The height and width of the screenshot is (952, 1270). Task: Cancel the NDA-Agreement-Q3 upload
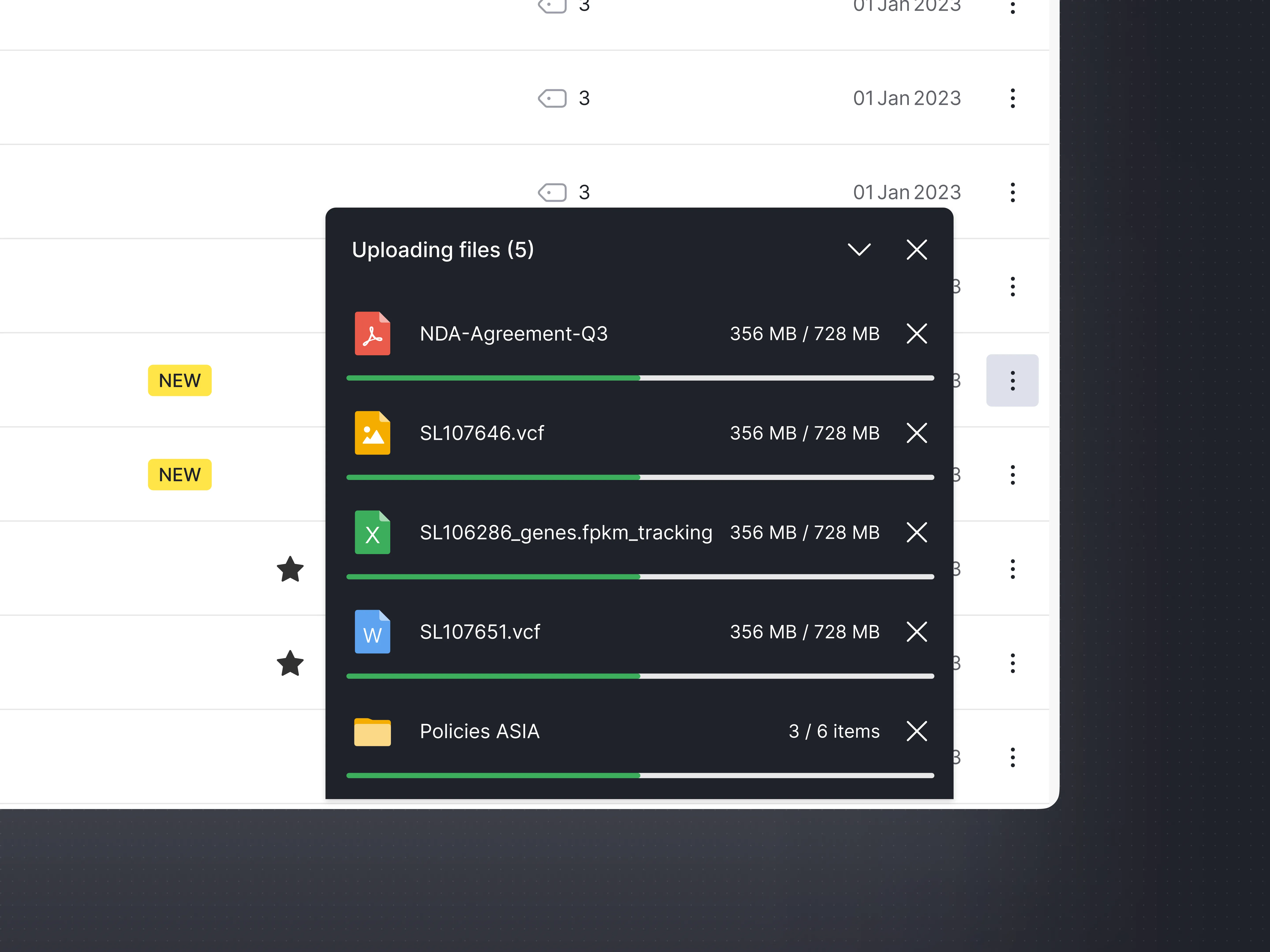pos(916,333)
